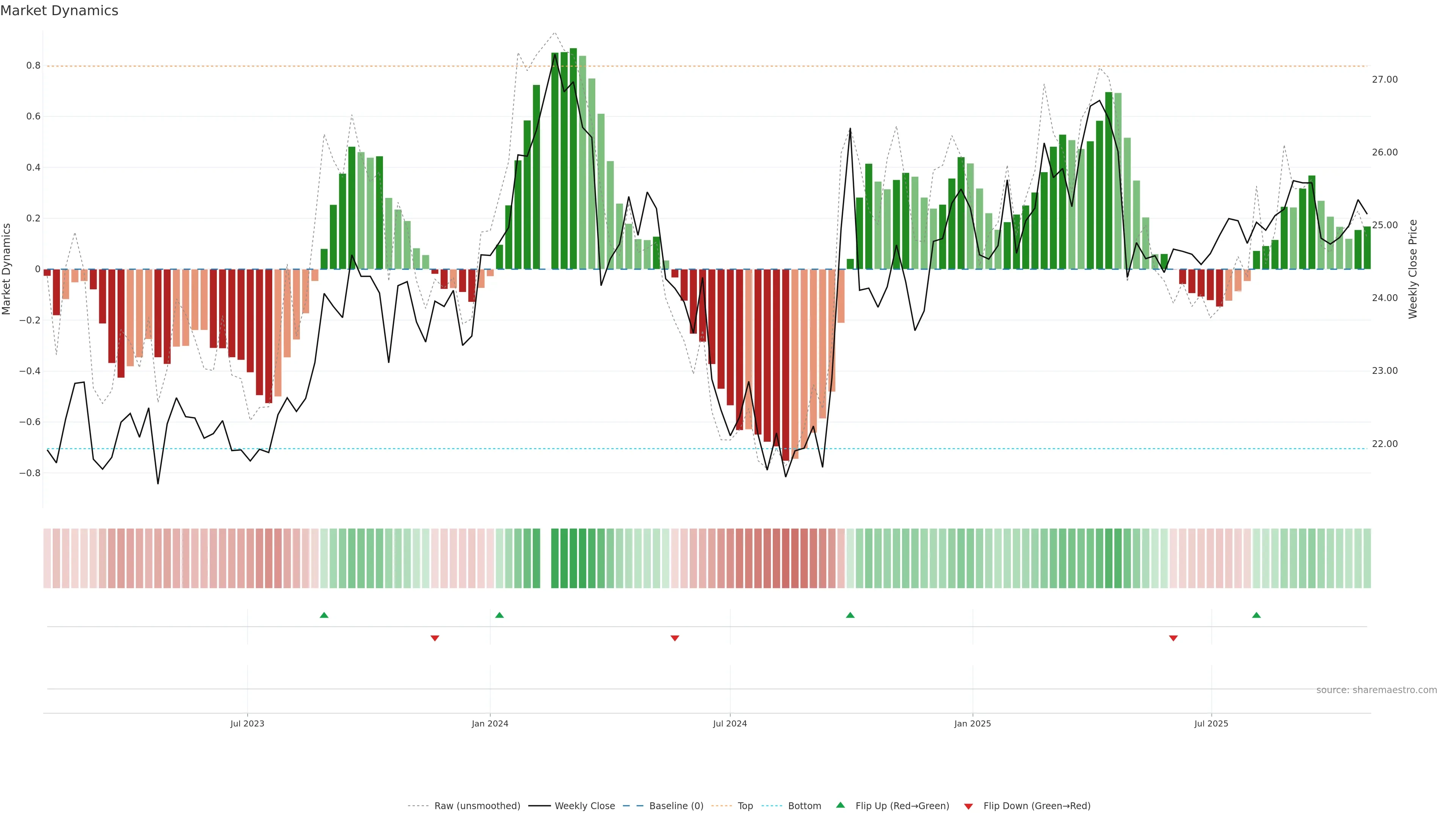Click the last green flip-up triangle after Jul 2025
Screen dimensions: 1456x819
point(1257,615)
